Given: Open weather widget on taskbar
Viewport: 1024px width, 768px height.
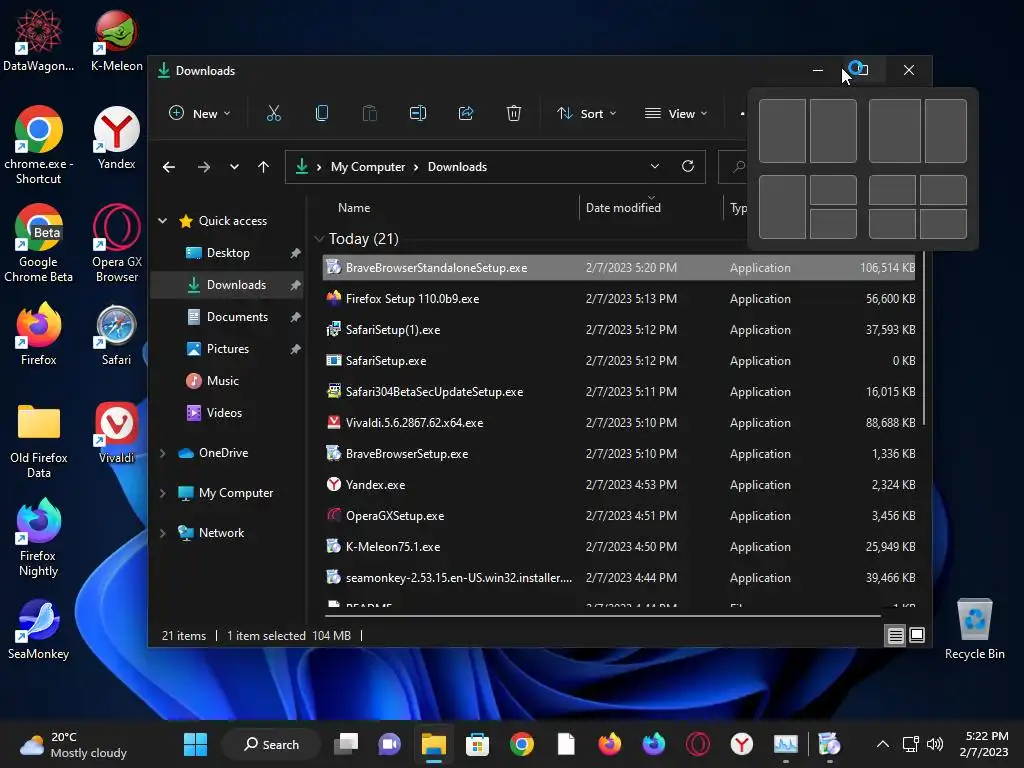Looking at the screenshot, I should 73,744.
